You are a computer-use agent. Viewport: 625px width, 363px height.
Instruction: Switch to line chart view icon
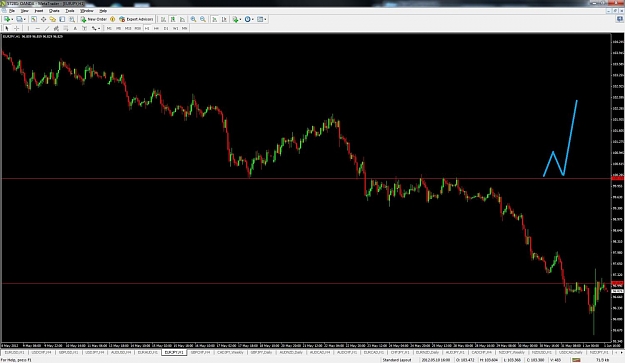[x=183, y=19]
